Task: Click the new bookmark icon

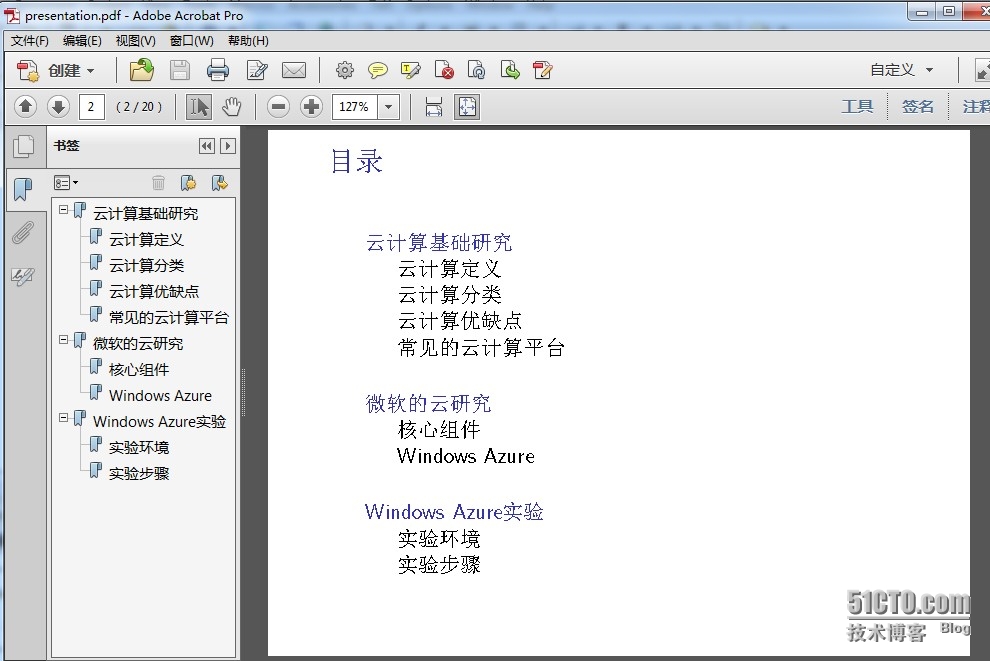Action: tap(188, 183)
